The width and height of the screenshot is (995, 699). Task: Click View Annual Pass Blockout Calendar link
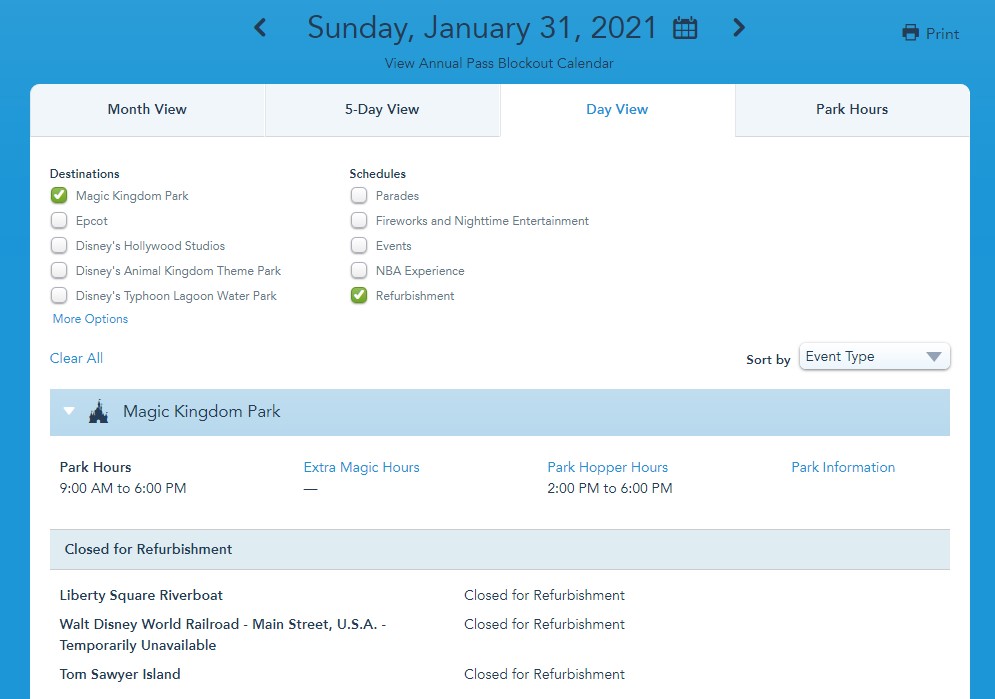(x=499, y=63)
